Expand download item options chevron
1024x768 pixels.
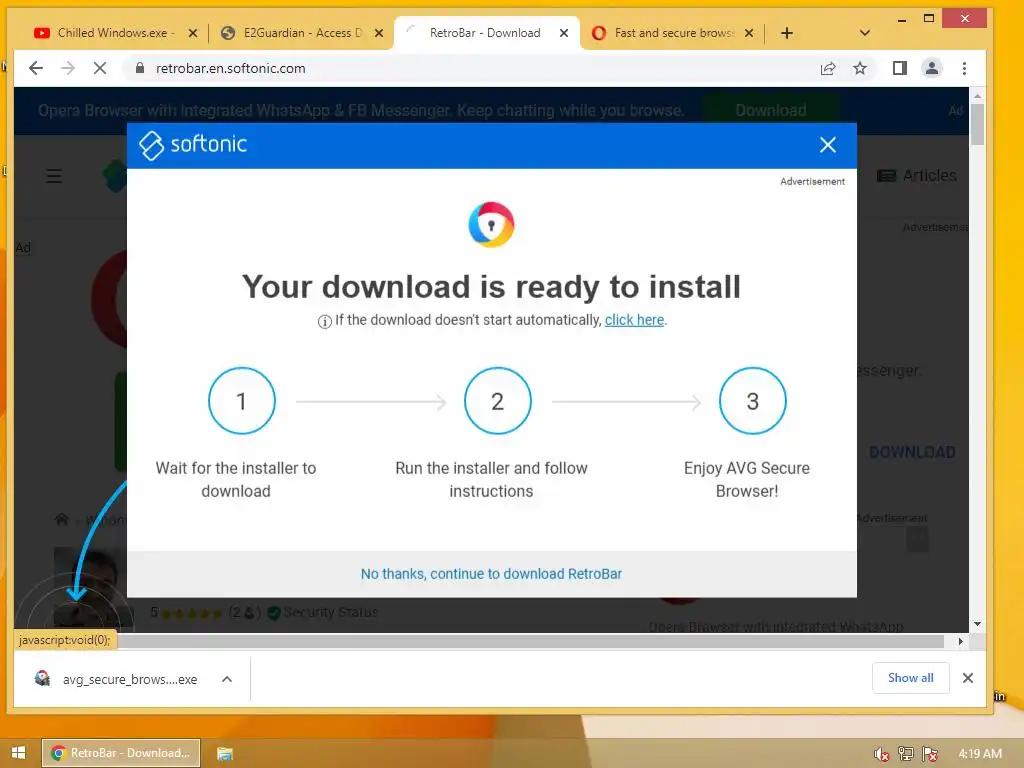point(227,679)
